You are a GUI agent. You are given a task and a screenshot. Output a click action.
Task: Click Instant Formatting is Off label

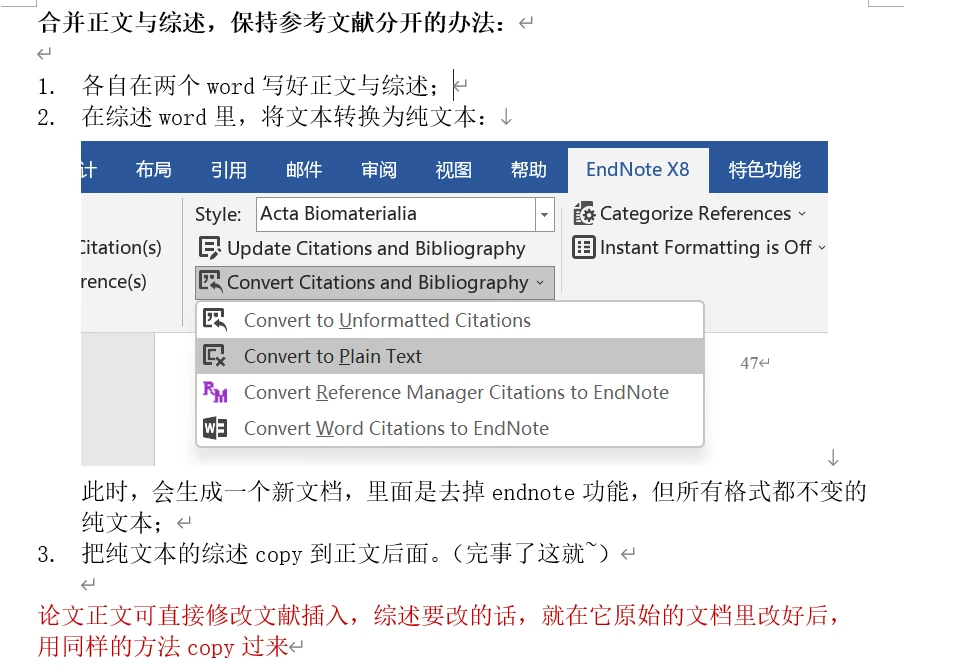click(706, 247)
